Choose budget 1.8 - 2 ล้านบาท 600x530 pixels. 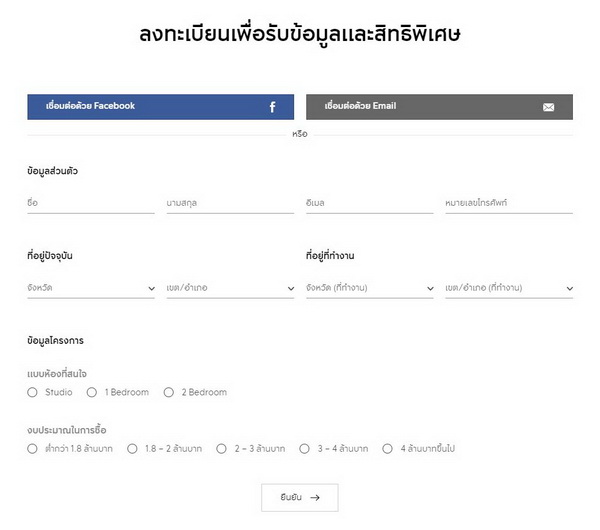132,449
